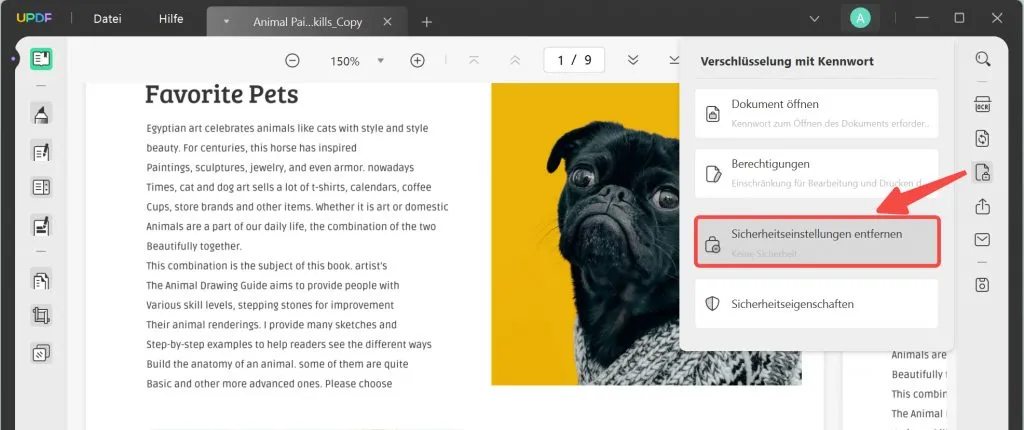Viewport: 1024px width, 430px height.
Task: Jump to first page arrow
Action: 474,61
